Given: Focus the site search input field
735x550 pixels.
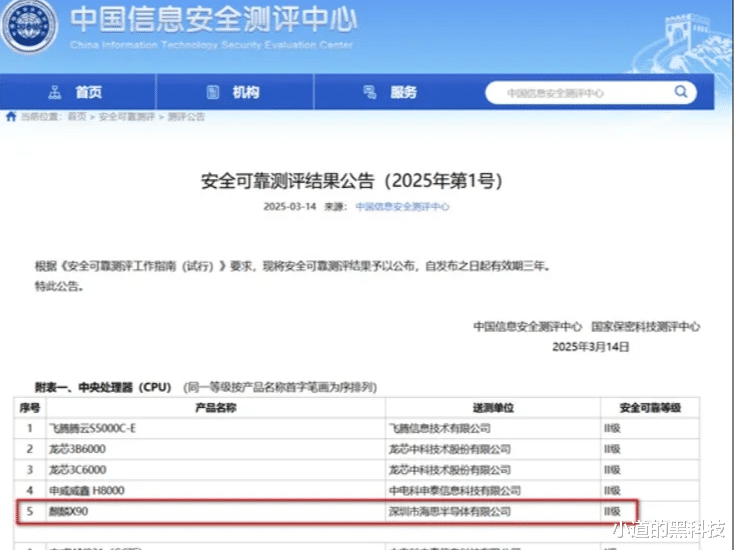Looking at the screenshot, I should coord(591,93).
